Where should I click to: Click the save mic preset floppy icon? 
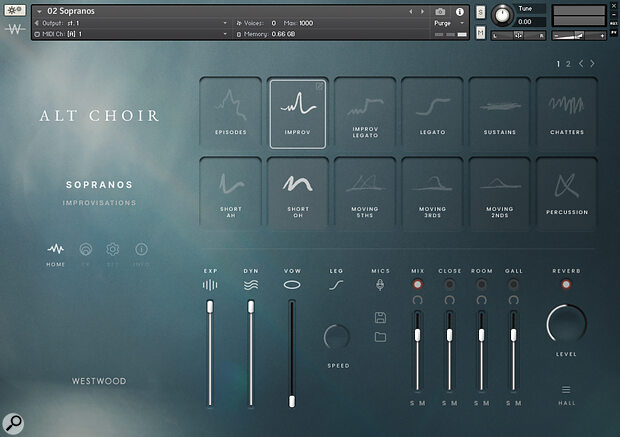coord(380,318)
